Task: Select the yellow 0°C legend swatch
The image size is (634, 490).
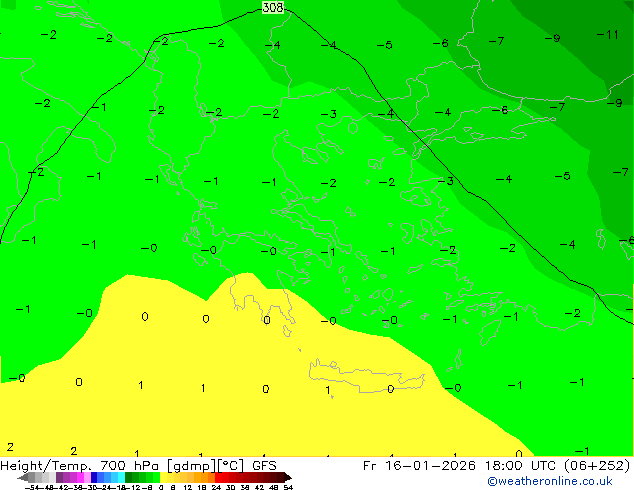Action: [x=163, y=477]
